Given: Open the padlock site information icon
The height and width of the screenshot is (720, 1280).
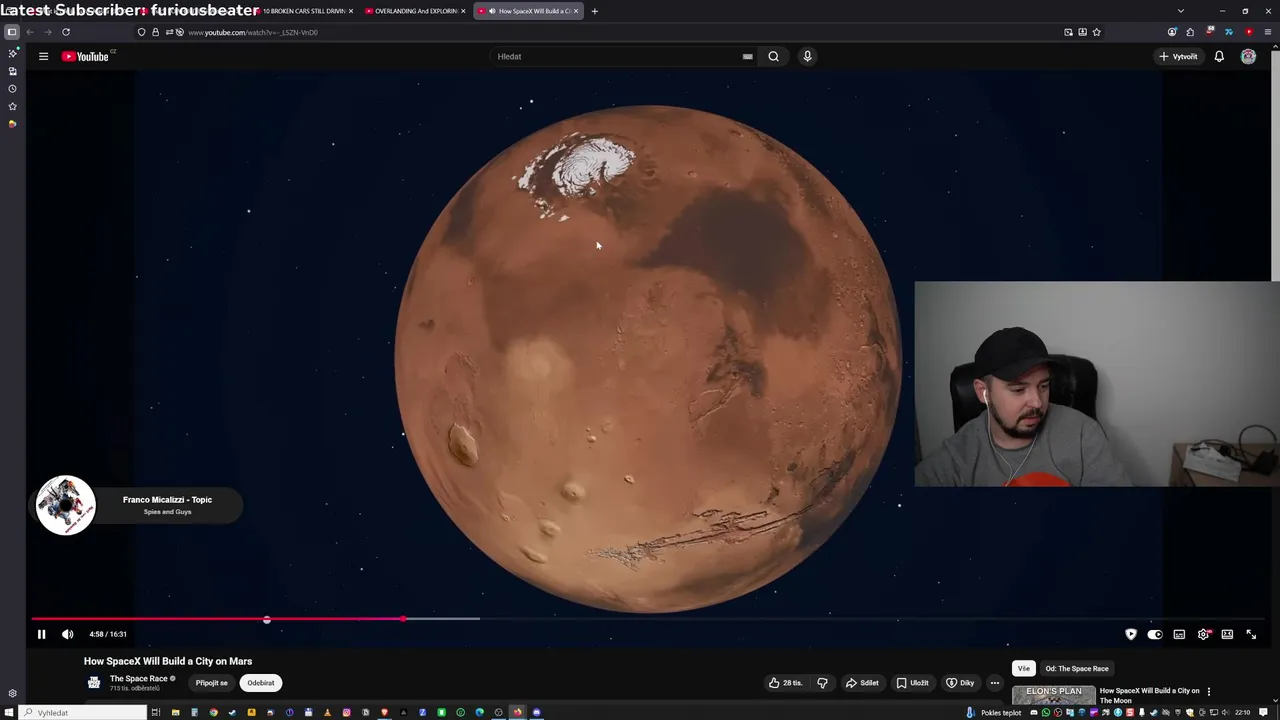Looking at the screenshot, I should 155,32.
